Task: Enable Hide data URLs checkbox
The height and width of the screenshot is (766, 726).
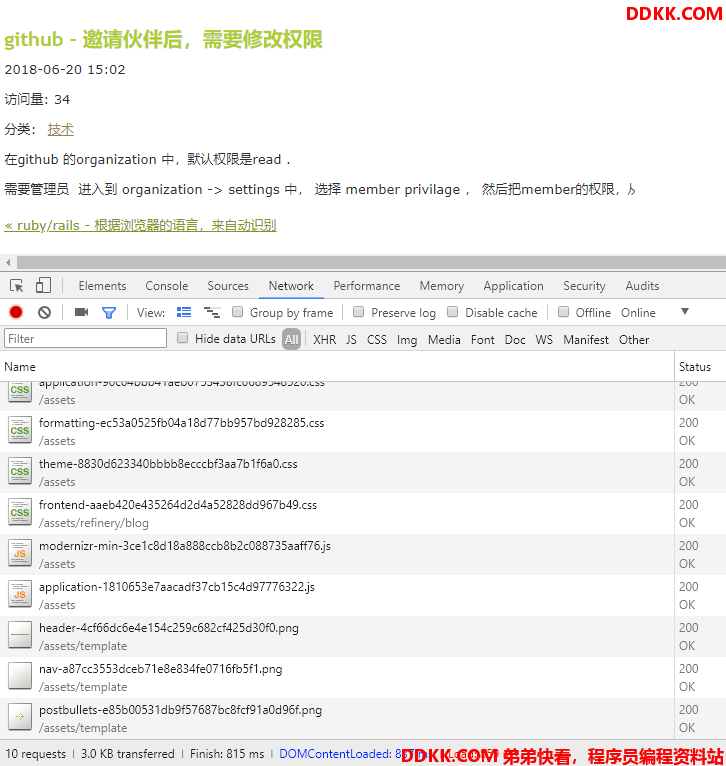Action: pos(182,338)
